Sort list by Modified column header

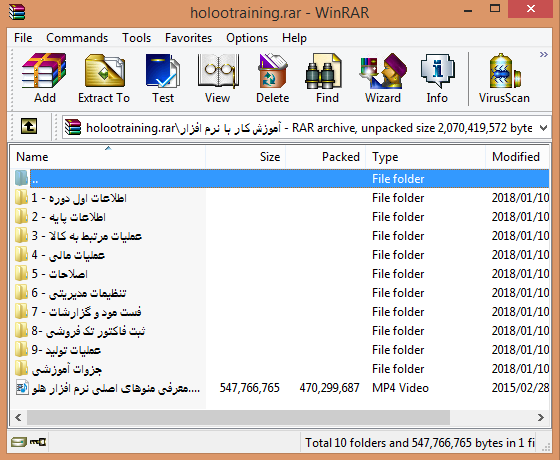(517, 156)
